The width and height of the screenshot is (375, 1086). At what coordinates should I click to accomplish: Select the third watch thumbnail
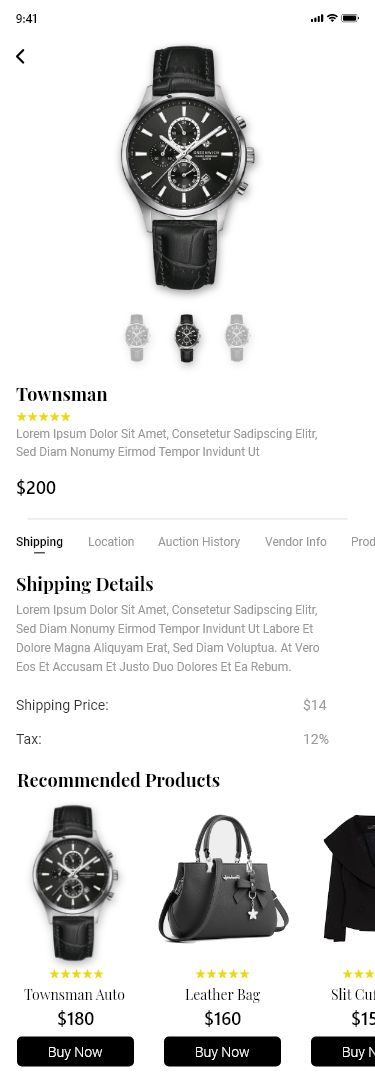point(237,337)
